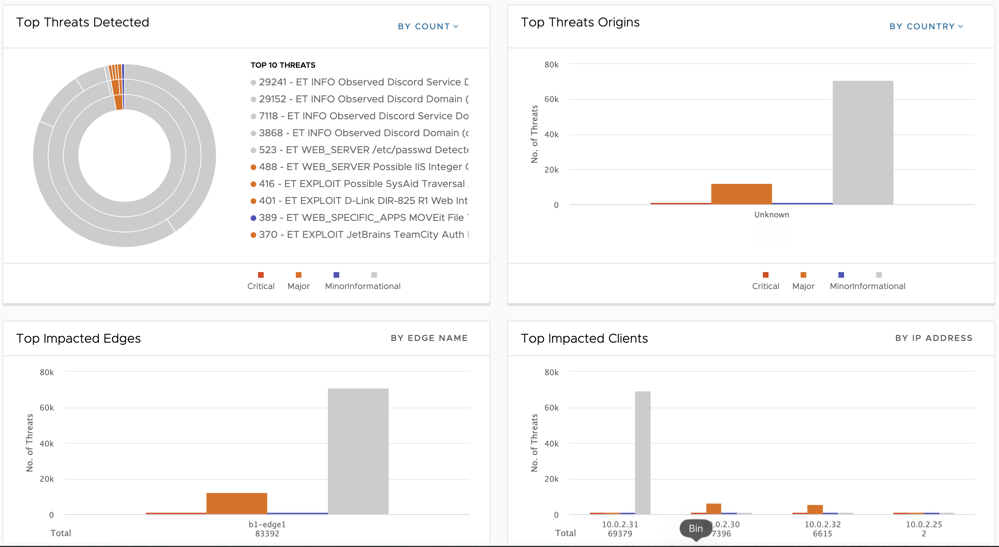Click the BY EDGE NAME label
Image resolution: width=999 pixels, height=547 pixels.
point(429,338)
